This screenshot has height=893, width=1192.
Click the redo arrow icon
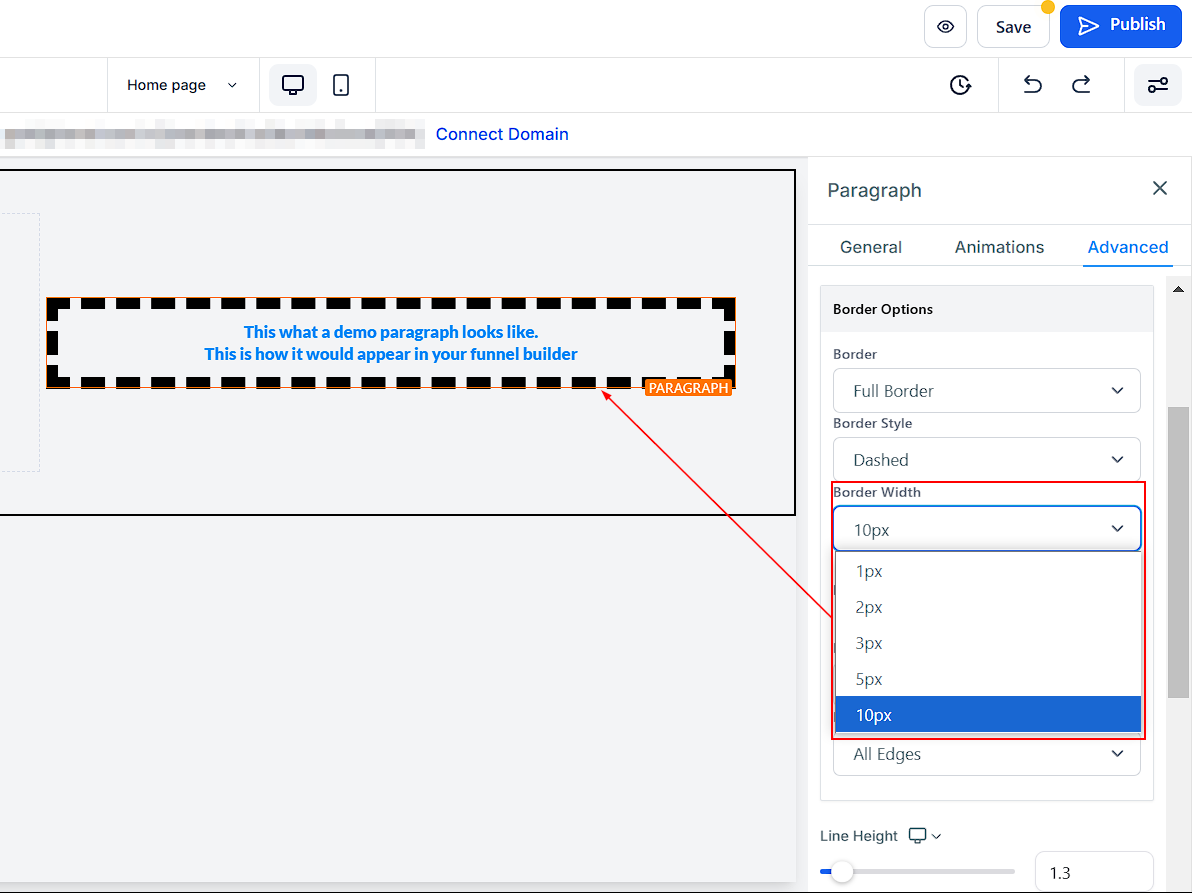pyautogui.click(x=1081, y=85)
